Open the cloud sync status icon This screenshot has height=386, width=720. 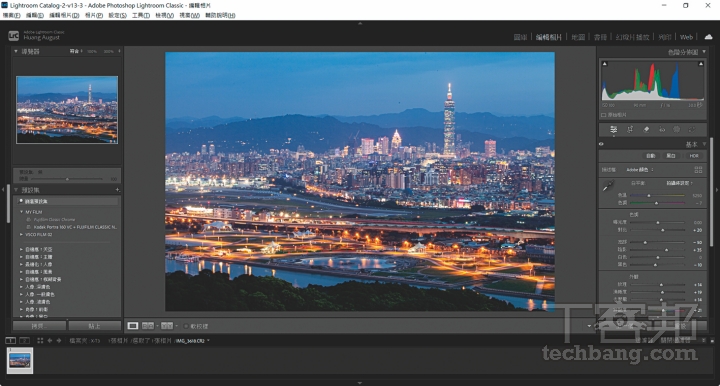708,37
